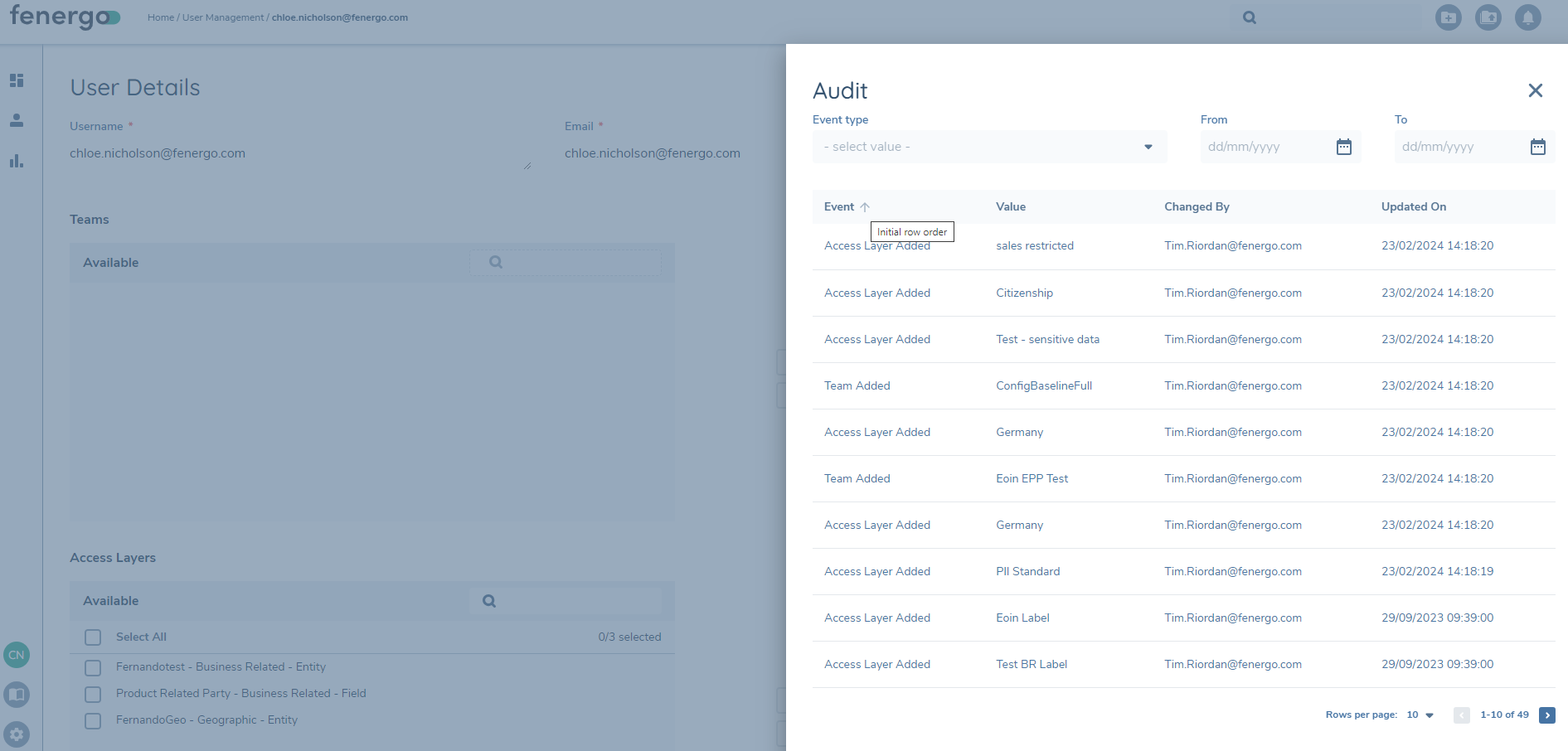The image size is (1568, 751).
Task: Select the dashboard grid icon in the sidebar
Action: coord(16,80)
